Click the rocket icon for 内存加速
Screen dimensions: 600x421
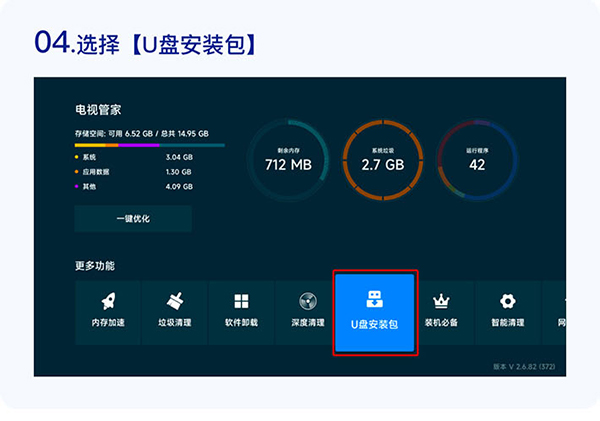[x=108, y=301]
